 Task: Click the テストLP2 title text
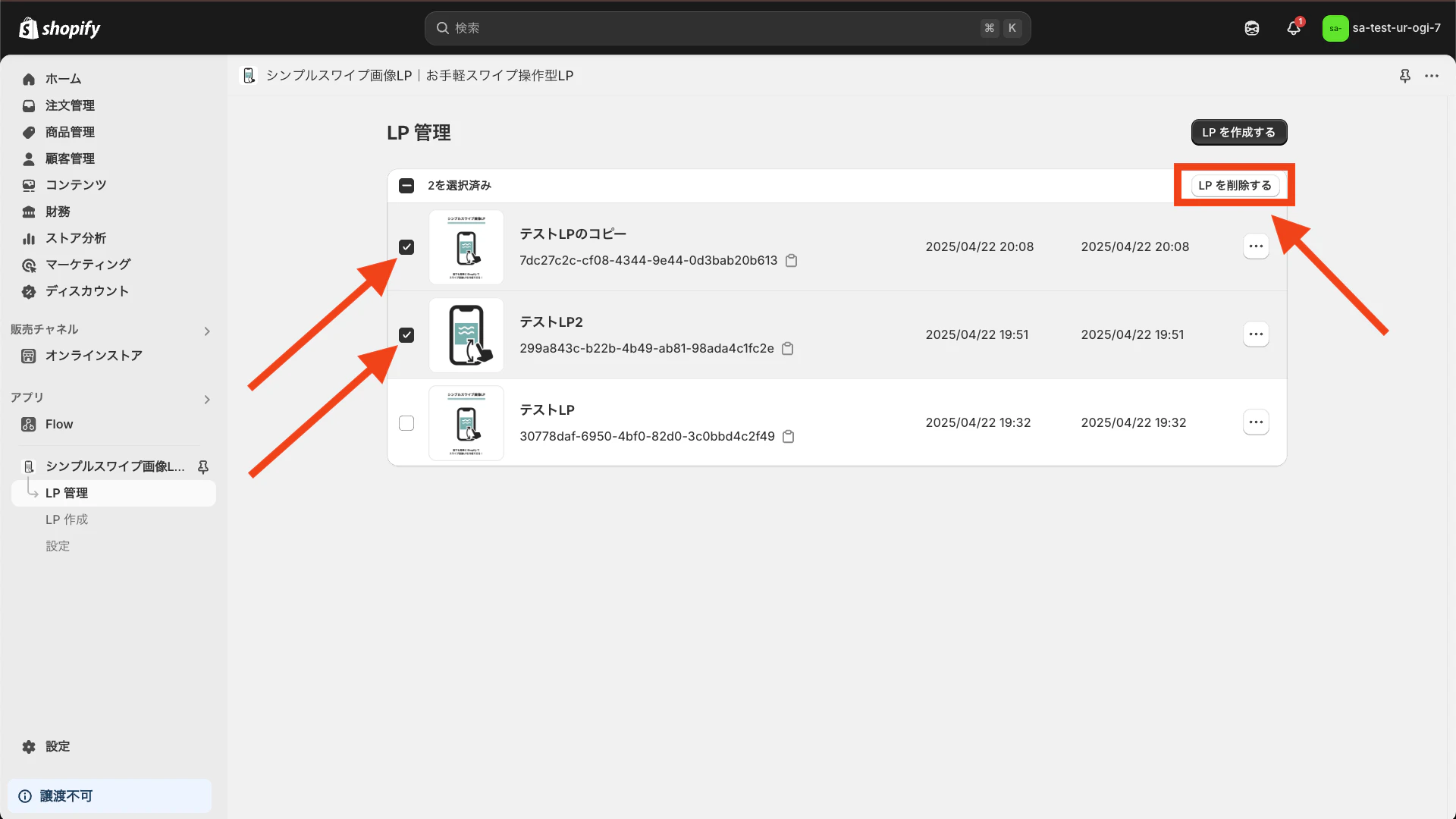tap(551, 322)
